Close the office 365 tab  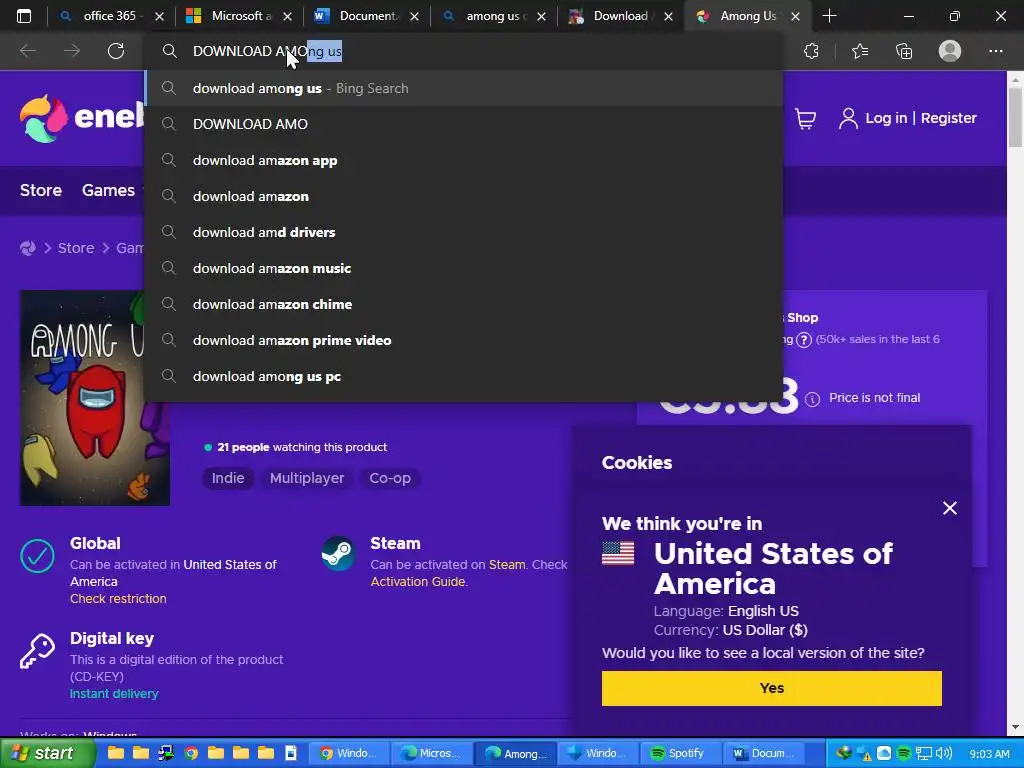click(159, 16)
